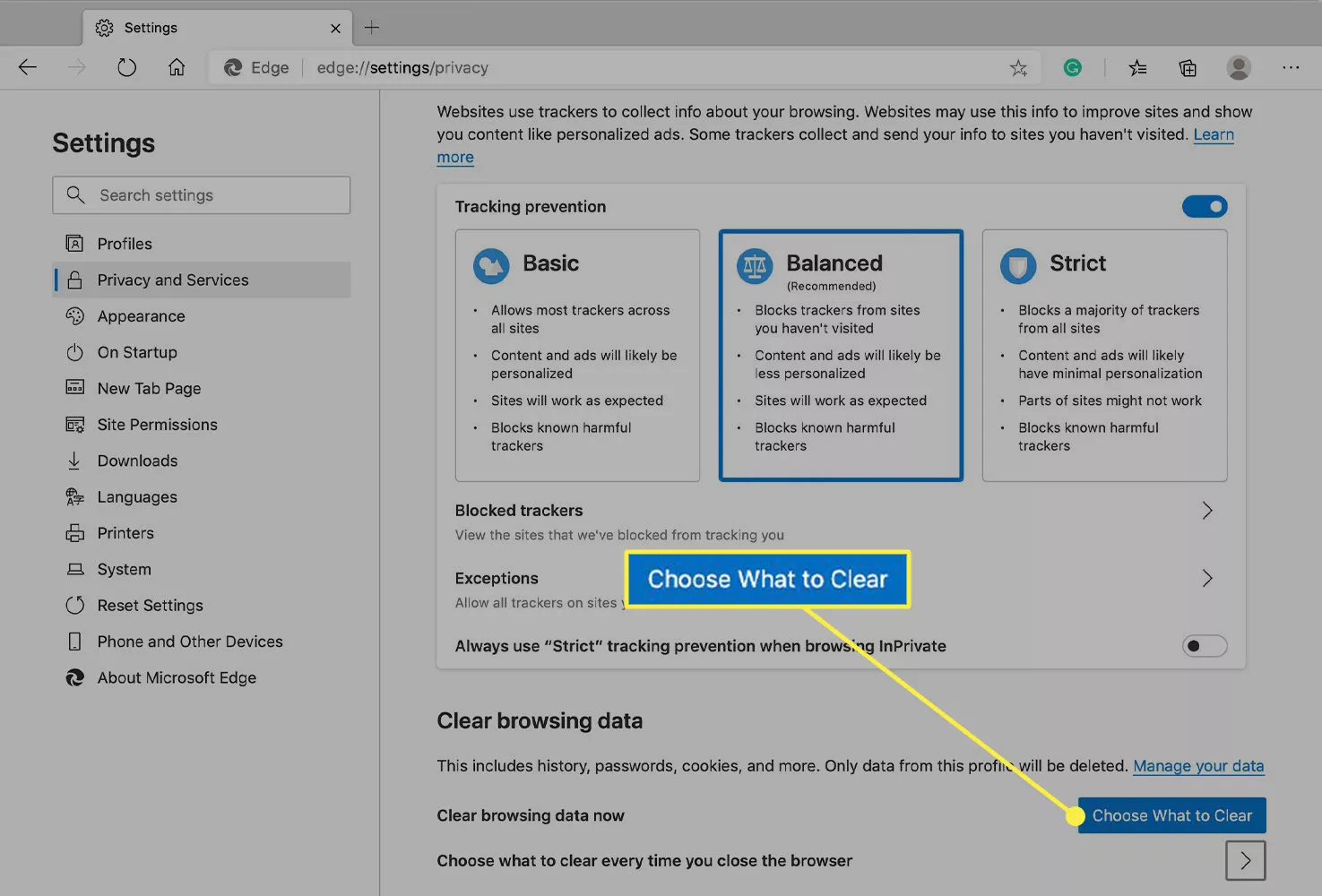Expand clear on browser close chevron
This screenshot has height=896, width=1322.
pyautogui.click(x=1246, y=860)
